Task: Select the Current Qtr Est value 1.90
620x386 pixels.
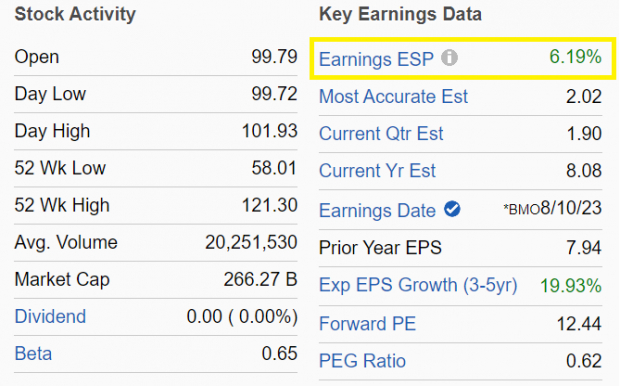Action: 584,134
